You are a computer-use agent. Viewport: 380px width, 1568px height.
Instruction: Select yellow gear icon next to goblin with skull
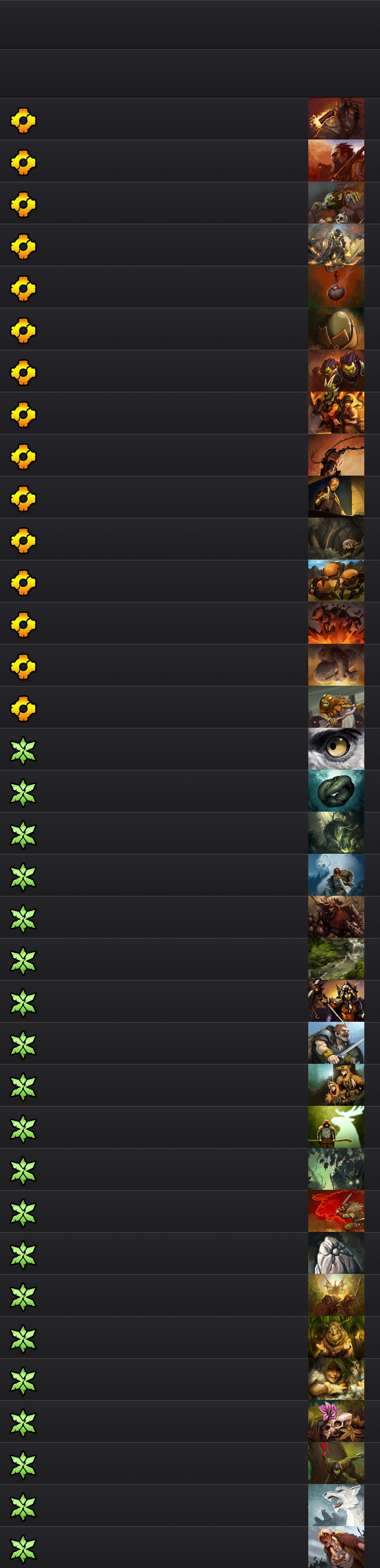click(23, 204)
